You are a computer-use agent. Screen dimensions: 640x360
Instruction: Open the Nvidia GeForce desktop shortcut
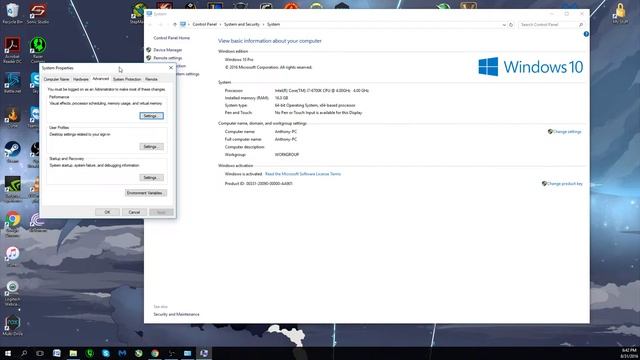(12, 189)
